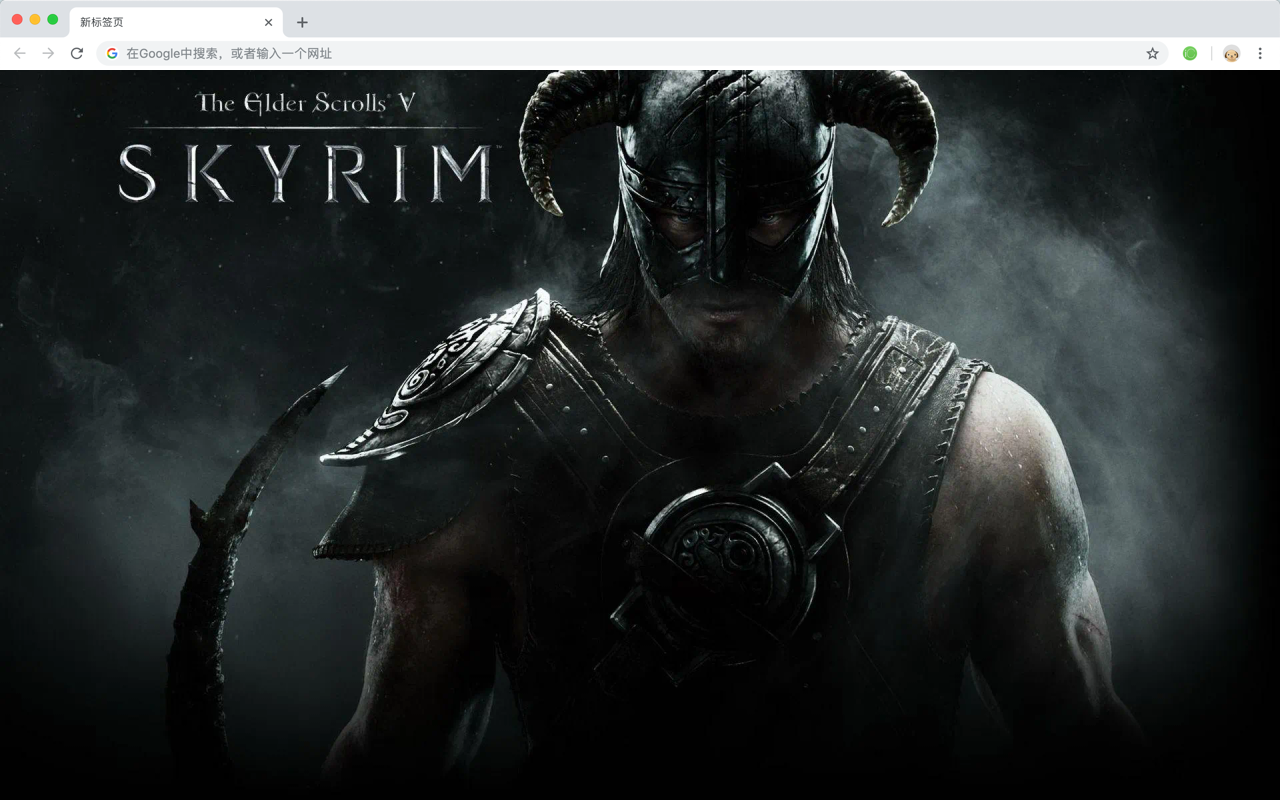Click the SKYRIM logo on wallpaper

306,174
